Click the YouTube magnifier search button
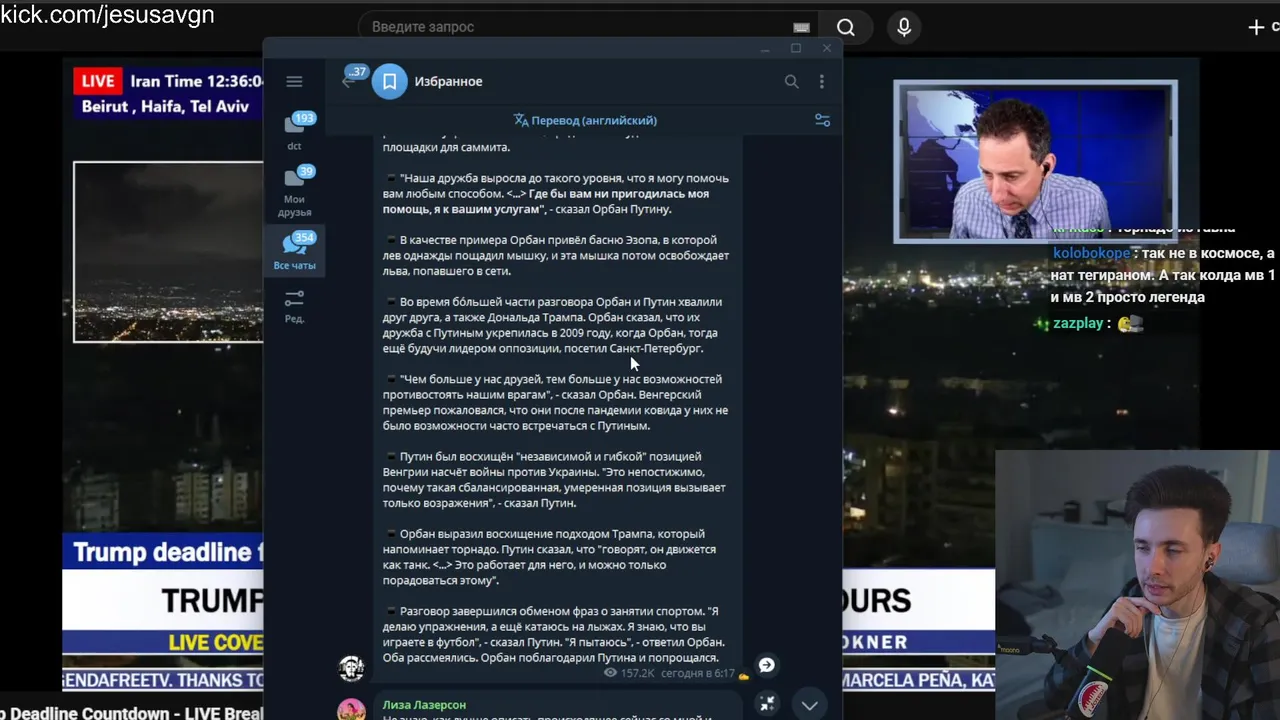The image size is (1280, 720). [x=846, y=27]
